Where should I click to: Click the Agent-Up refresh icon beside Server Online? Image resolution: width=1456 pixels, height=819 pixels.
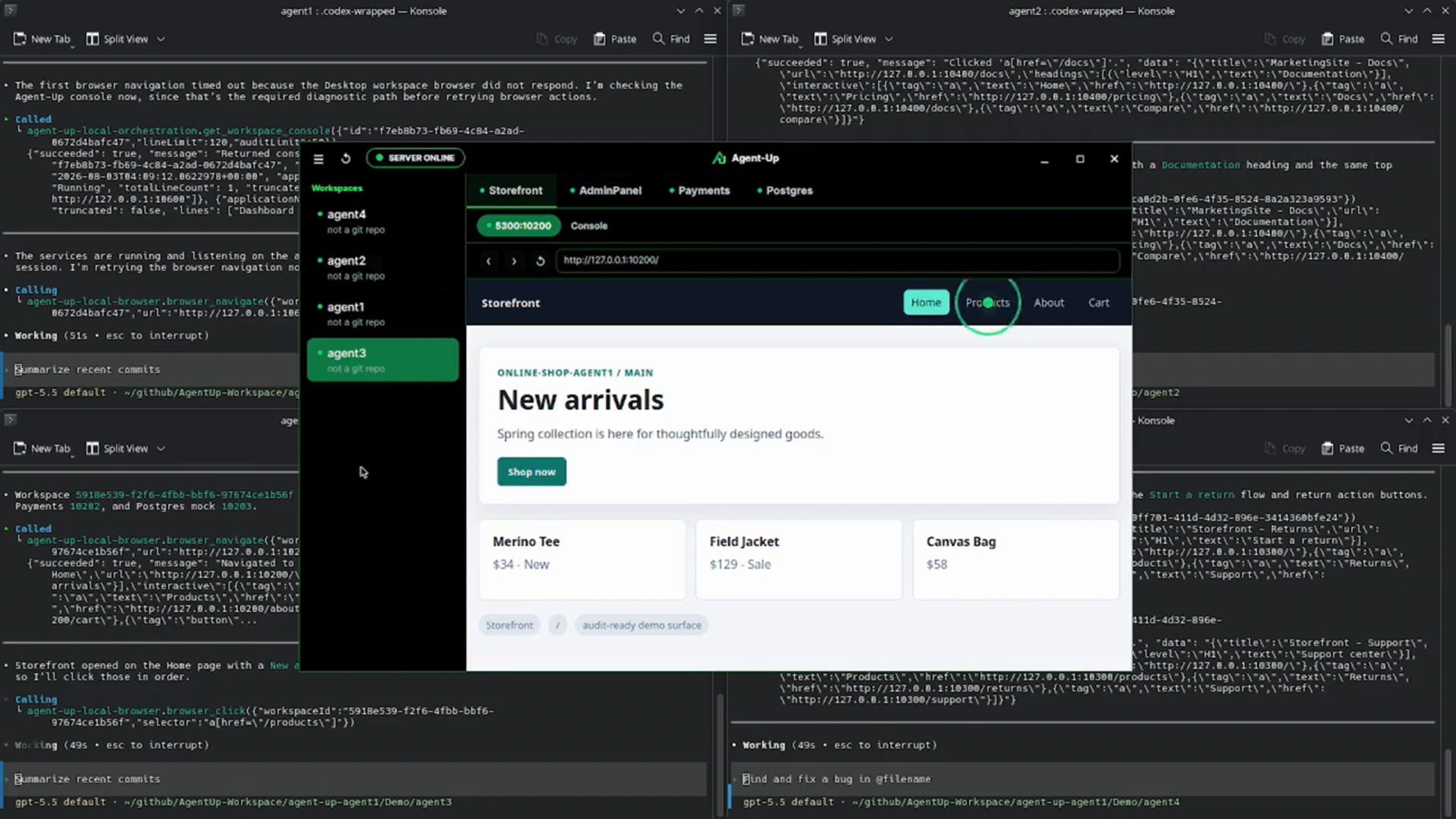coord(346,158)
